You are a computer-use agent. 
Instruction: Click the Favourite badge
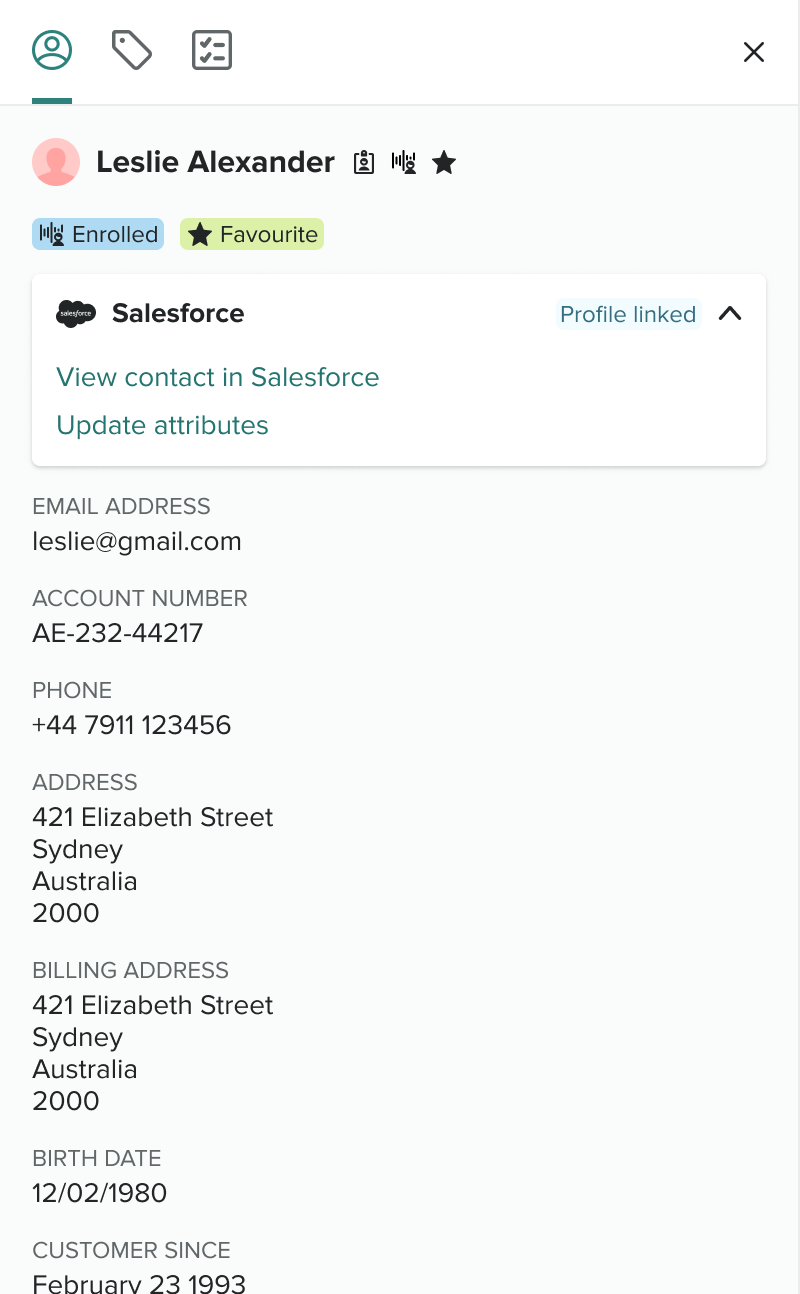252,234
